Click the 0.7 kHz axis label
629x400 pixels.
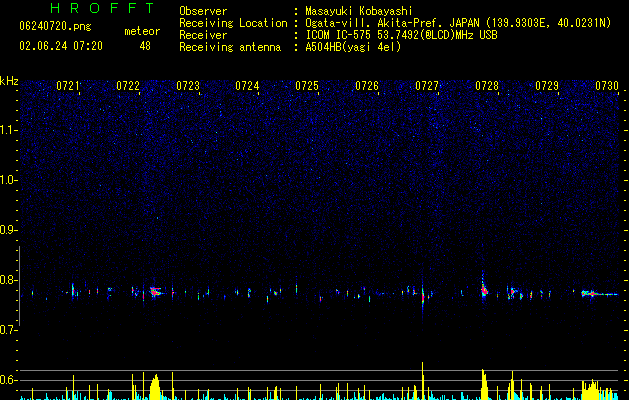click(9, 330)
